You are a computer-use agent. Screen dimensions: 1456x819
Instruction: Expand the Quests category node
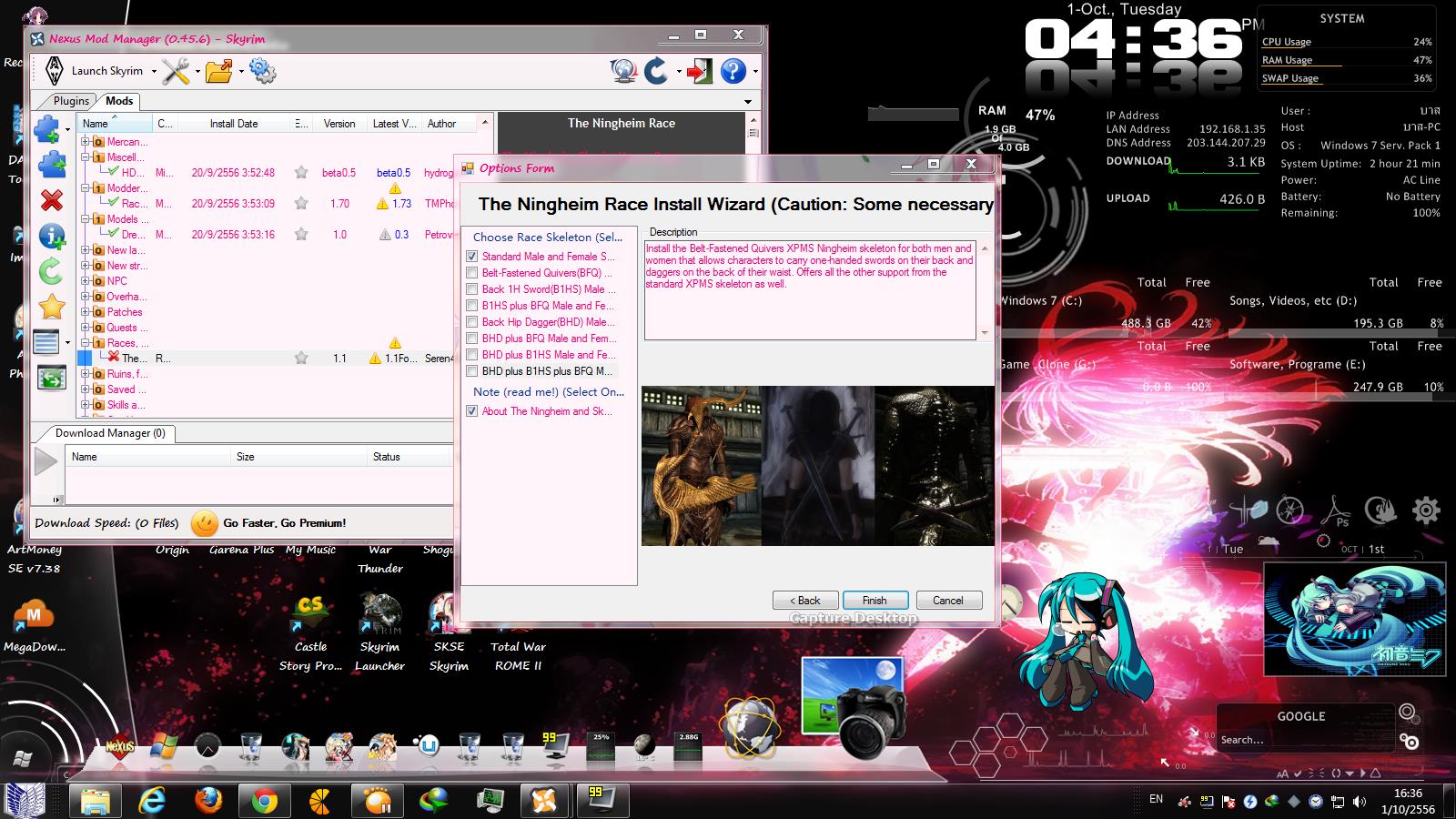tap(86, 328)
